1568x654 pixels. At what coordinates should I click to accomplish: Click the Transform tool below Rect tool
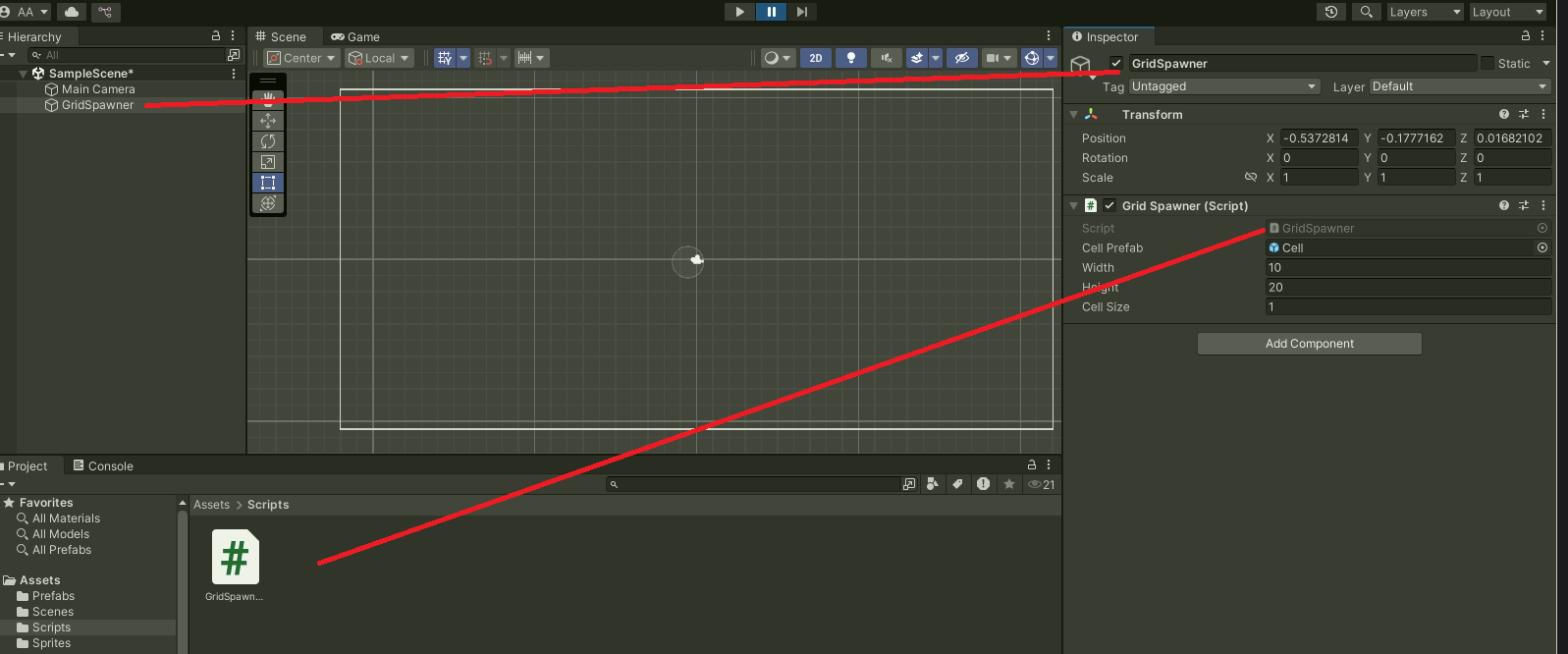click(x=268, y=203)
